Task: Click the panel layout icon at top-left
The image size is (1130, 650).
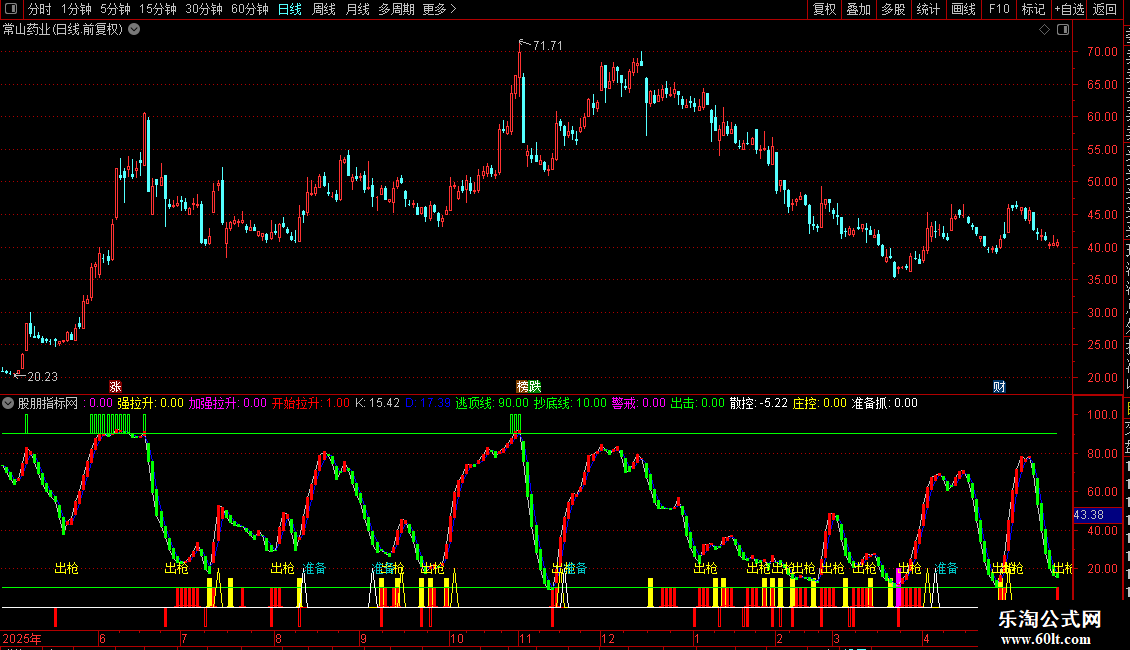Action: [x=11, y=9]
